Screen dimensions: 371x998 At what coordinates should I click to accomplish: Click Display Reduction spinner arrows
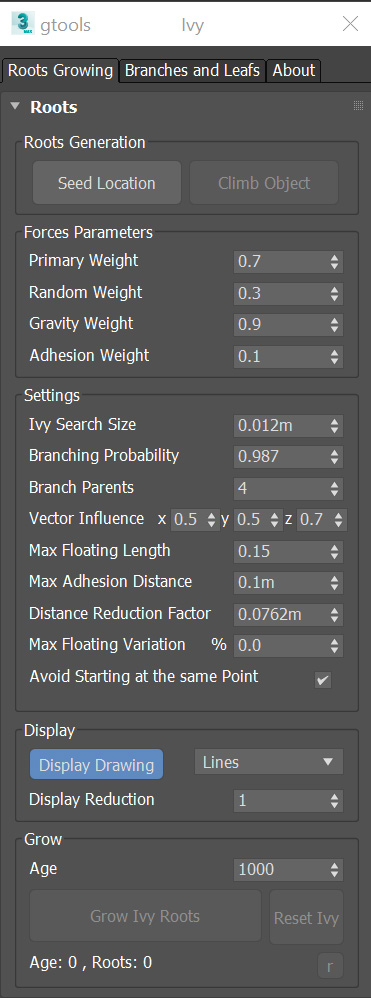pos(335,801)
